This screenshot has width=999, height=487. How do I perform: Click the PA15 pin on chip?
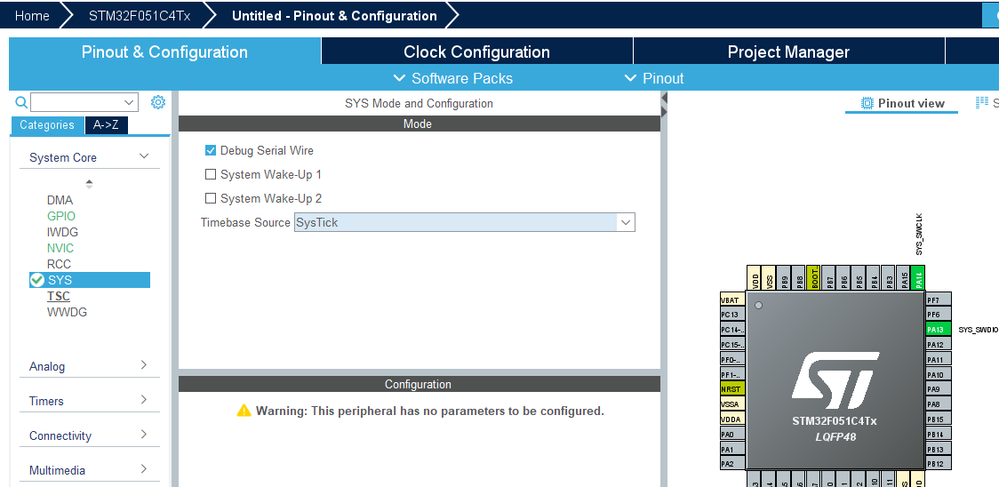(903, 279)
